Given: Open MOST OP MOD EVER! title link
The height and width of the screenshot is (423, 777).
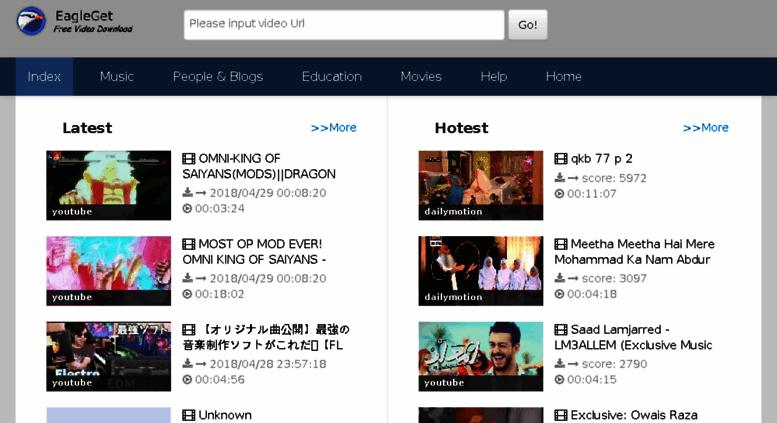Looking at the screenshot, I should (254, 252).
